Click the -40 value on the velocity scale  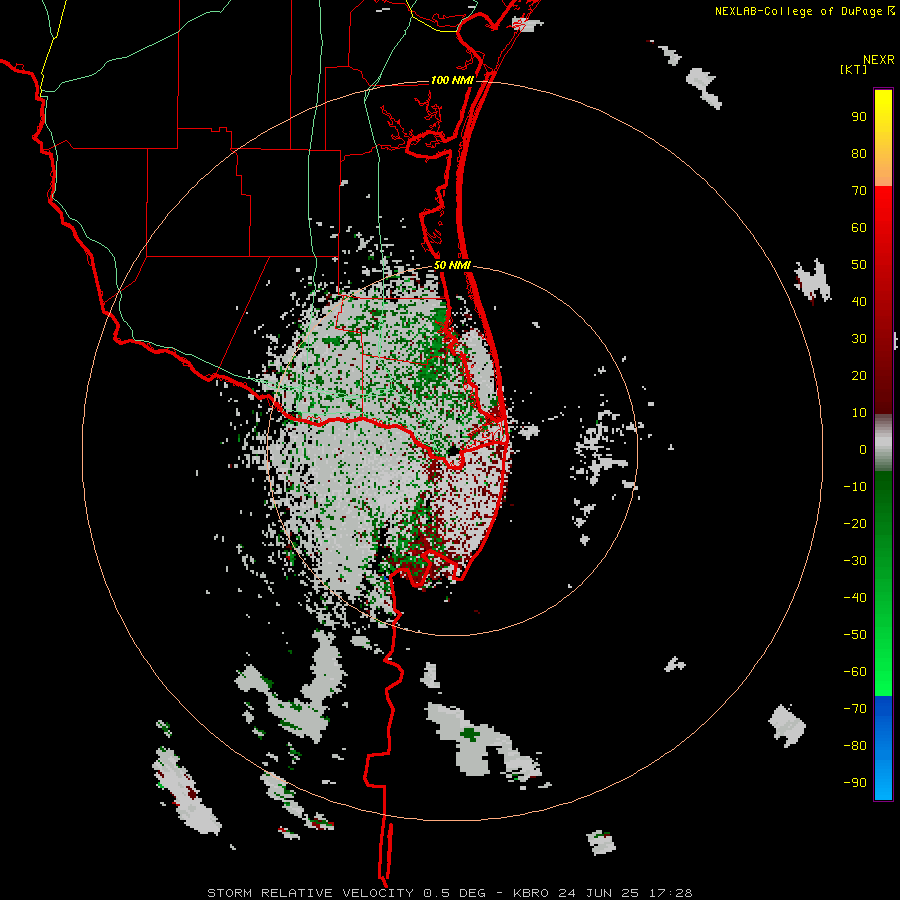(855, 598)
